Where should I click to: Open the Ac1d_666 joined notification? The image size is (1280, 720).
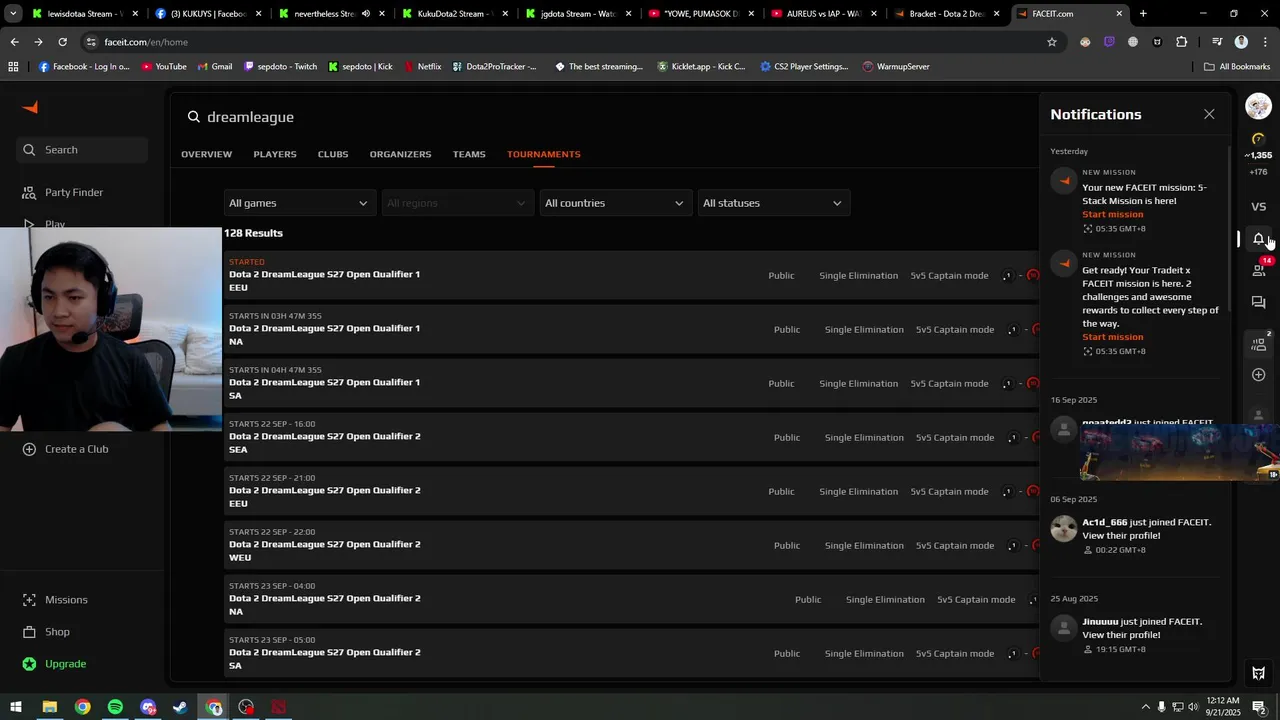[x=1135, y=535]
